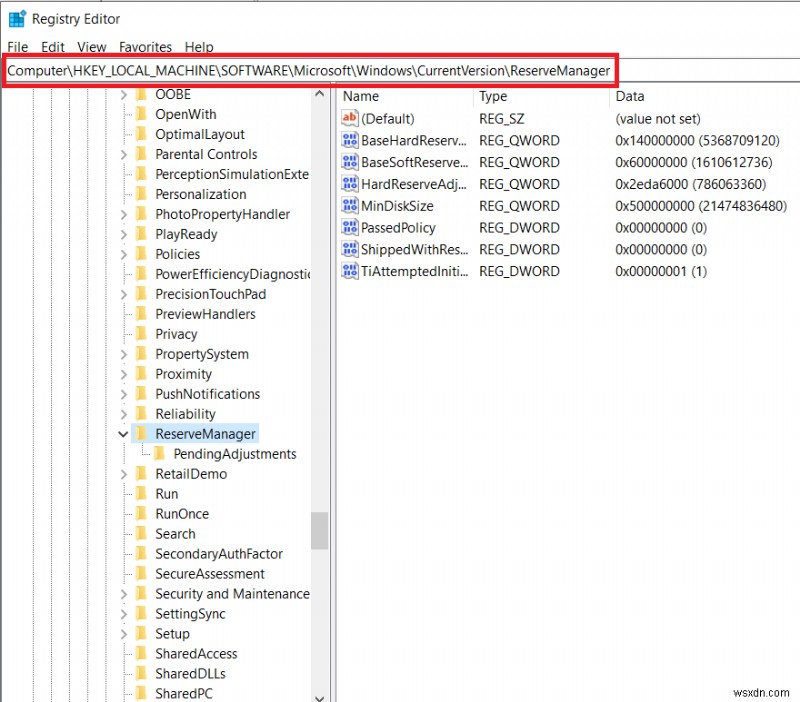Click the REG_SZ icon beside (Default)
The image size is (800, 702).
(350, 118)
